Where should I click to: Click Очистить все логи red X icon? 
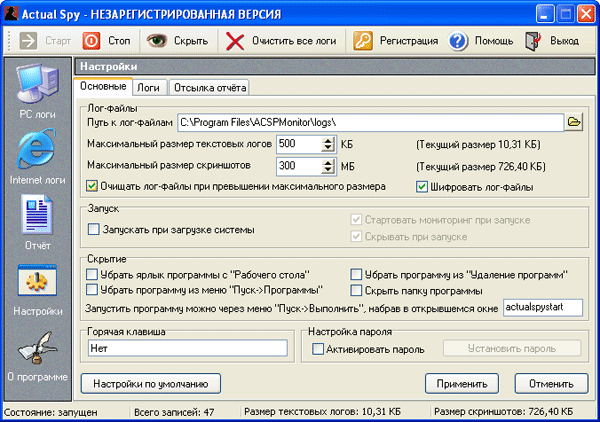(235, 41)
